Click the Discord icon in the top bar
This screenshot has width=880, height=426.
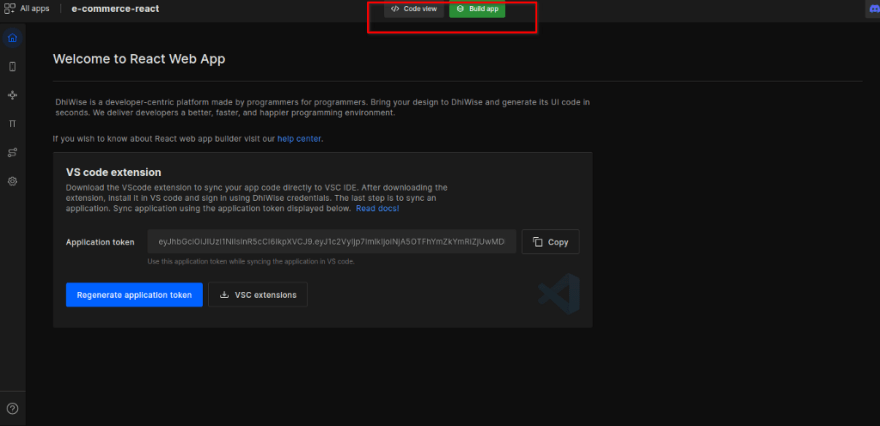[x=873, y=9]
